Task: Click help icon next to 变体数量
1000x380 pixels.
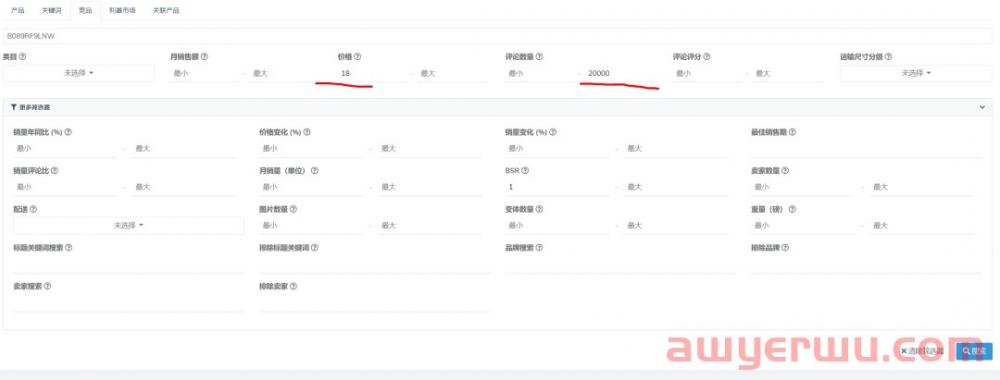Action: (540, 209)
